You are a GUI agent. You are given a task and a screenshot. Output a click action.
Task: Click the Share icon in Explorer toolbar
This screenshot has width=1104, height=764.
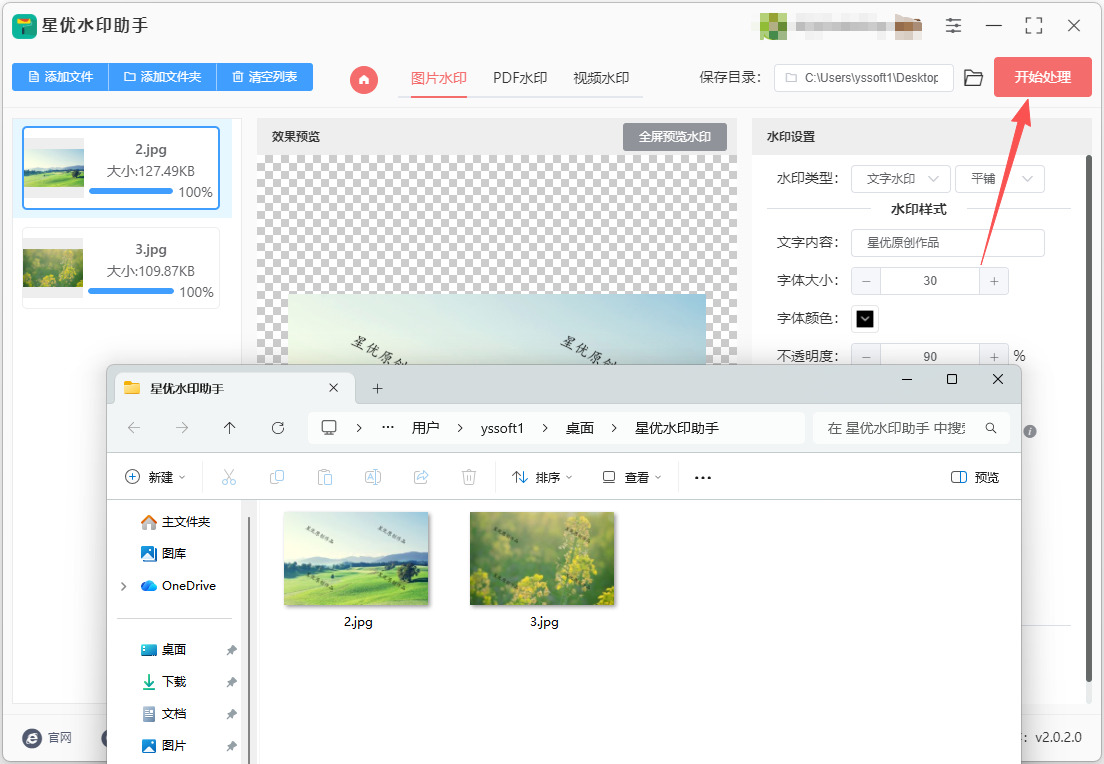pos(420,477)
